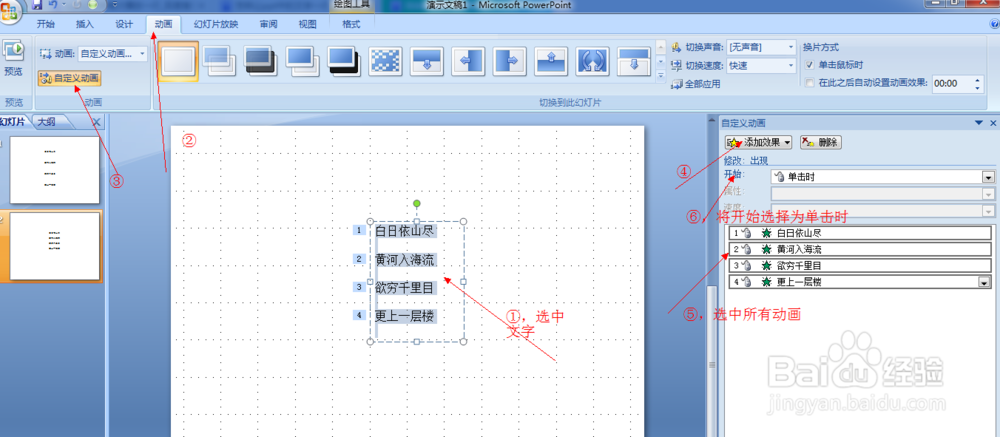Click green star of 欲穷千里目 animation

point(766,265)
